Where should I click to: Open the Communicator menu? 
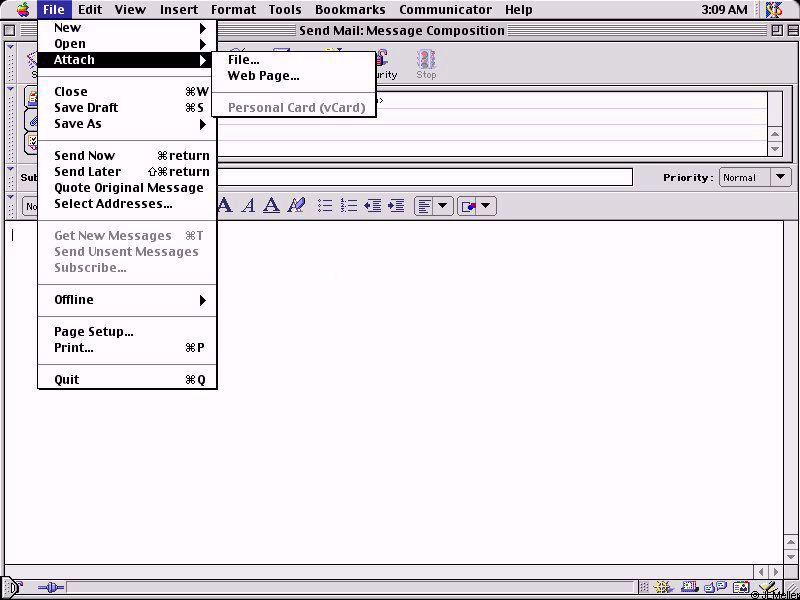pos(445,10)
